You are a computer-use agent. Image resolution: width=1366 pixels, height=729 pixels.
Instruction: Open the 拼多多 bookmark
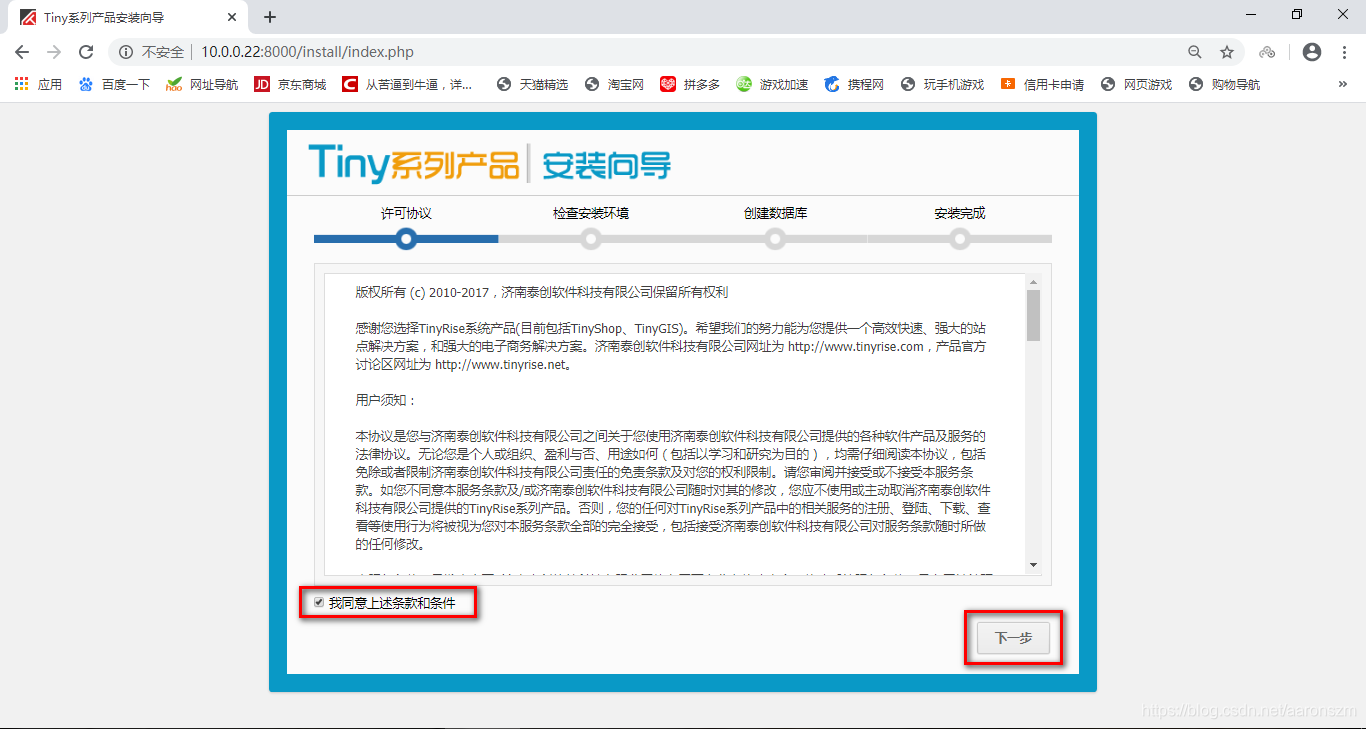690,85
